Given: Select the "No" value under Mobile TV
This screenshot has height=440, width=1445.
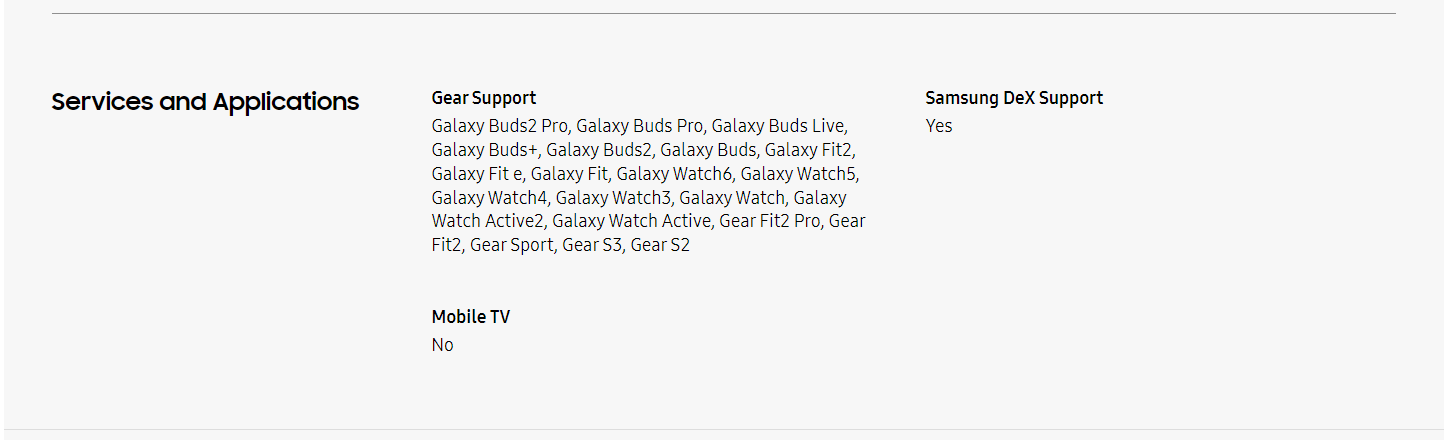Looking at the screenshot, I should (443, 345).
